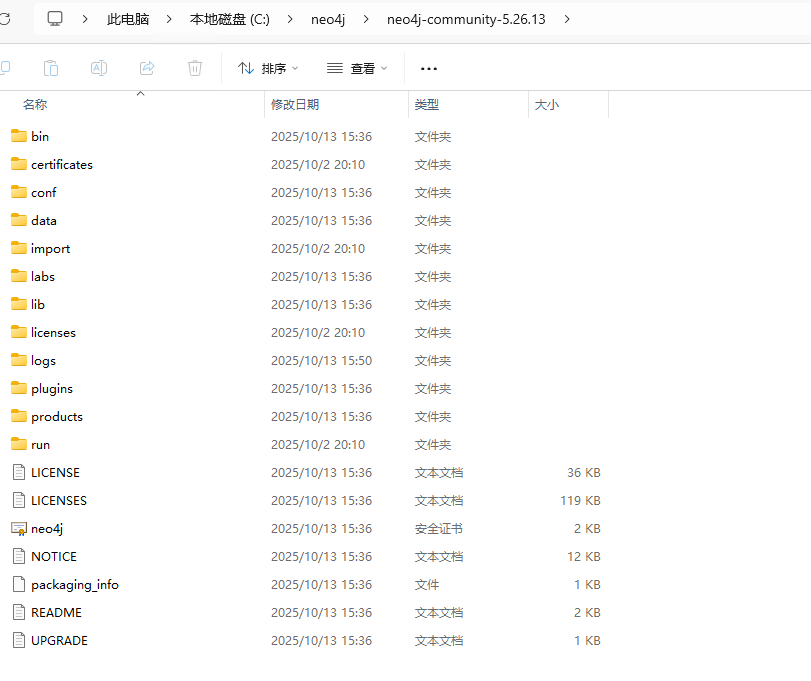Select the LICENSES file name
The height and width of the screenshot is (681, 811).
pos(59,501)
